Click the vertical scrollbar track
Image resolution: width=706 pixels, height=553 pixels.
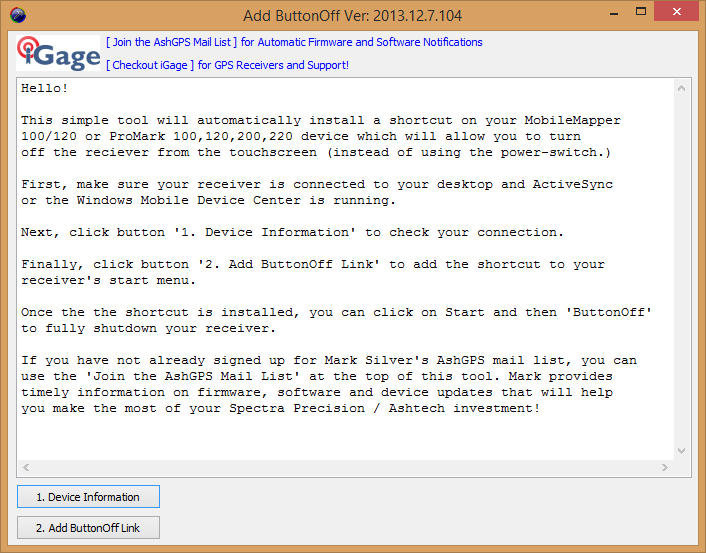(x=681, y=270)
